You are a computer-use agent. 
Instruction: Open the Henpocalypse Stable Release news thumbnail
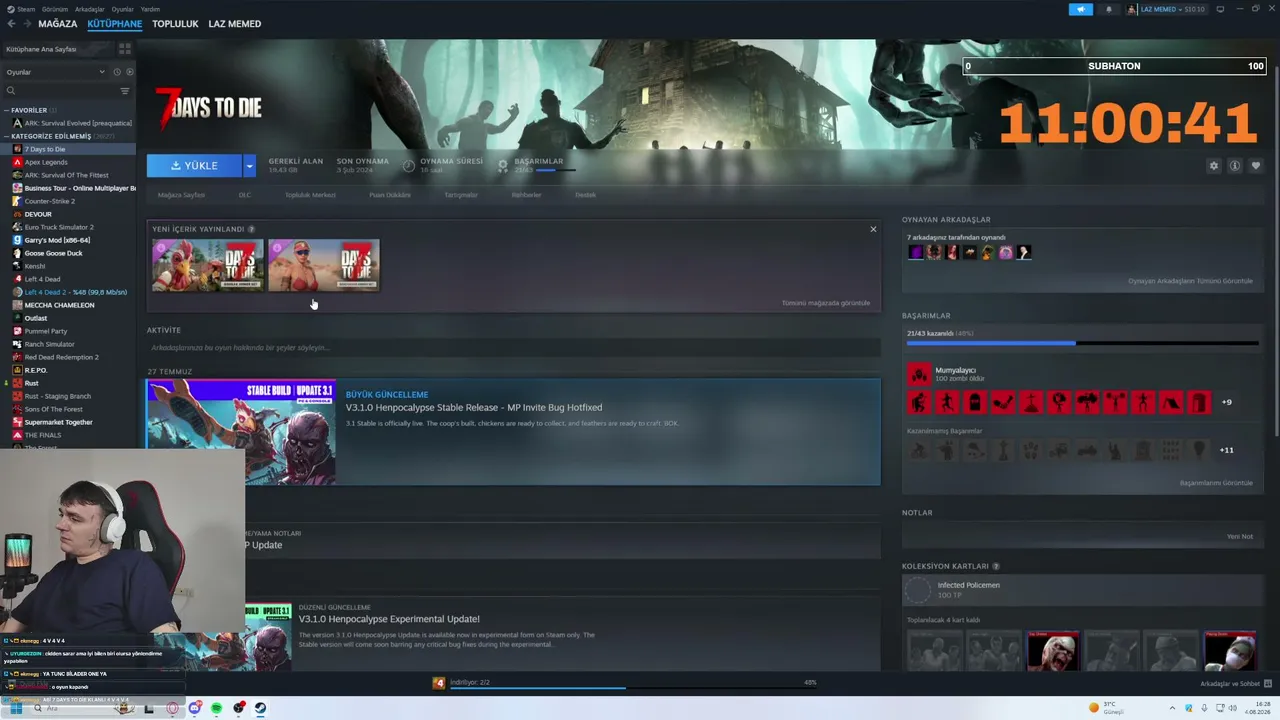pos(241,432)
